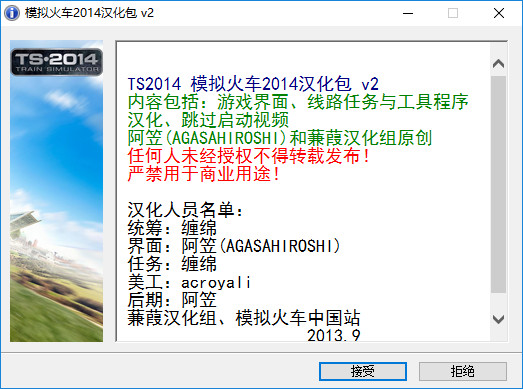The height and width of the screenshot is (389, 523).
Task: Click the red line '任何人未经授权不得转载发布！'
Action: pos(249,156)
